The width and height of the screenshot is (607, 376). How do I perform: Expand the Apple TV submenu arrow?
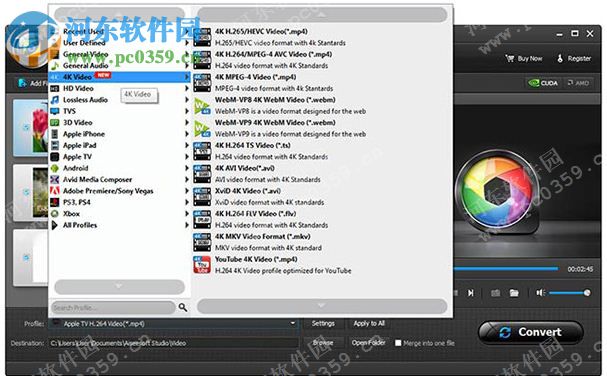point(187,157)
